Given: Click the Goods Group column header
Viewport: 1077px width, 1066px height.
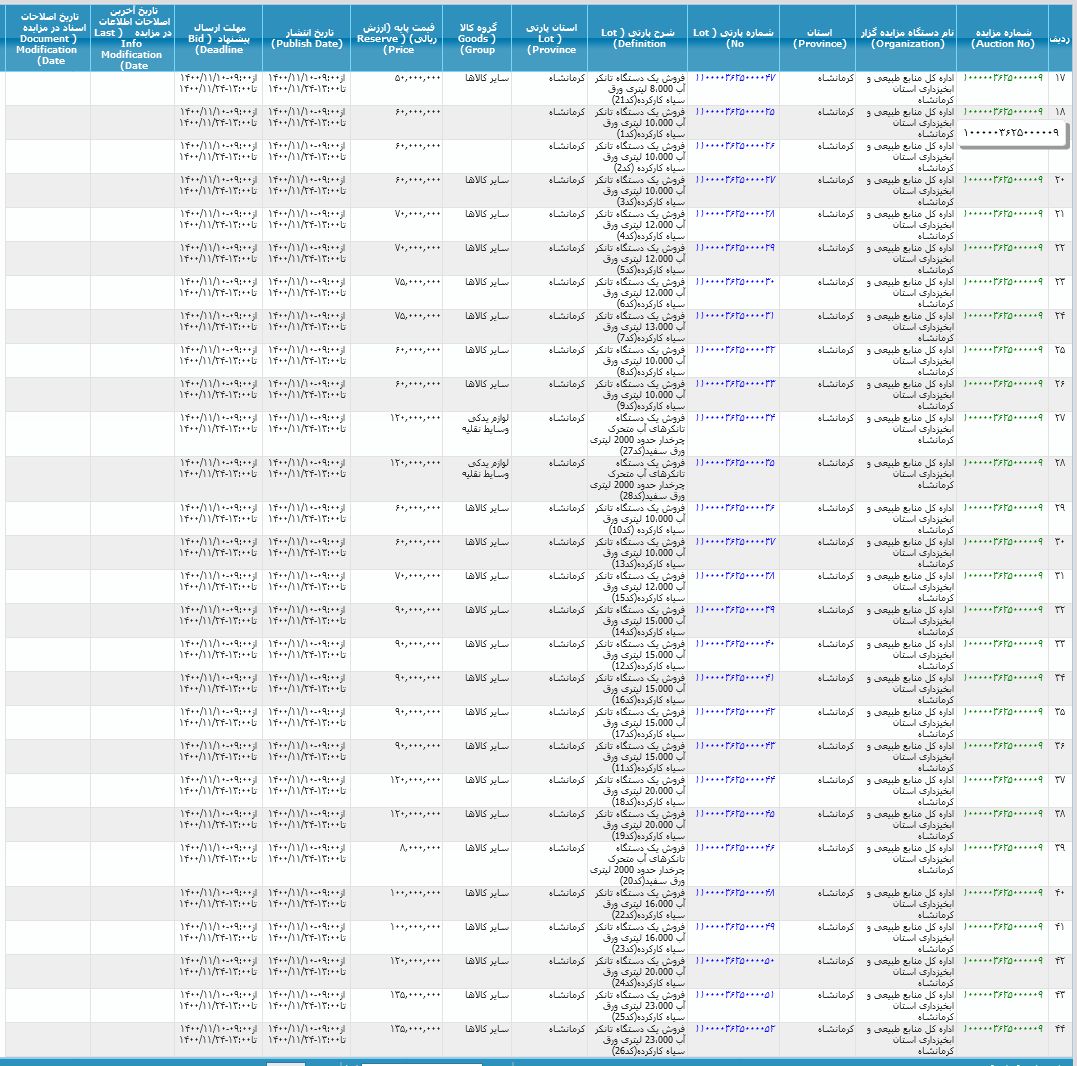Looking at the screenshot, I should tap(477, 38).
